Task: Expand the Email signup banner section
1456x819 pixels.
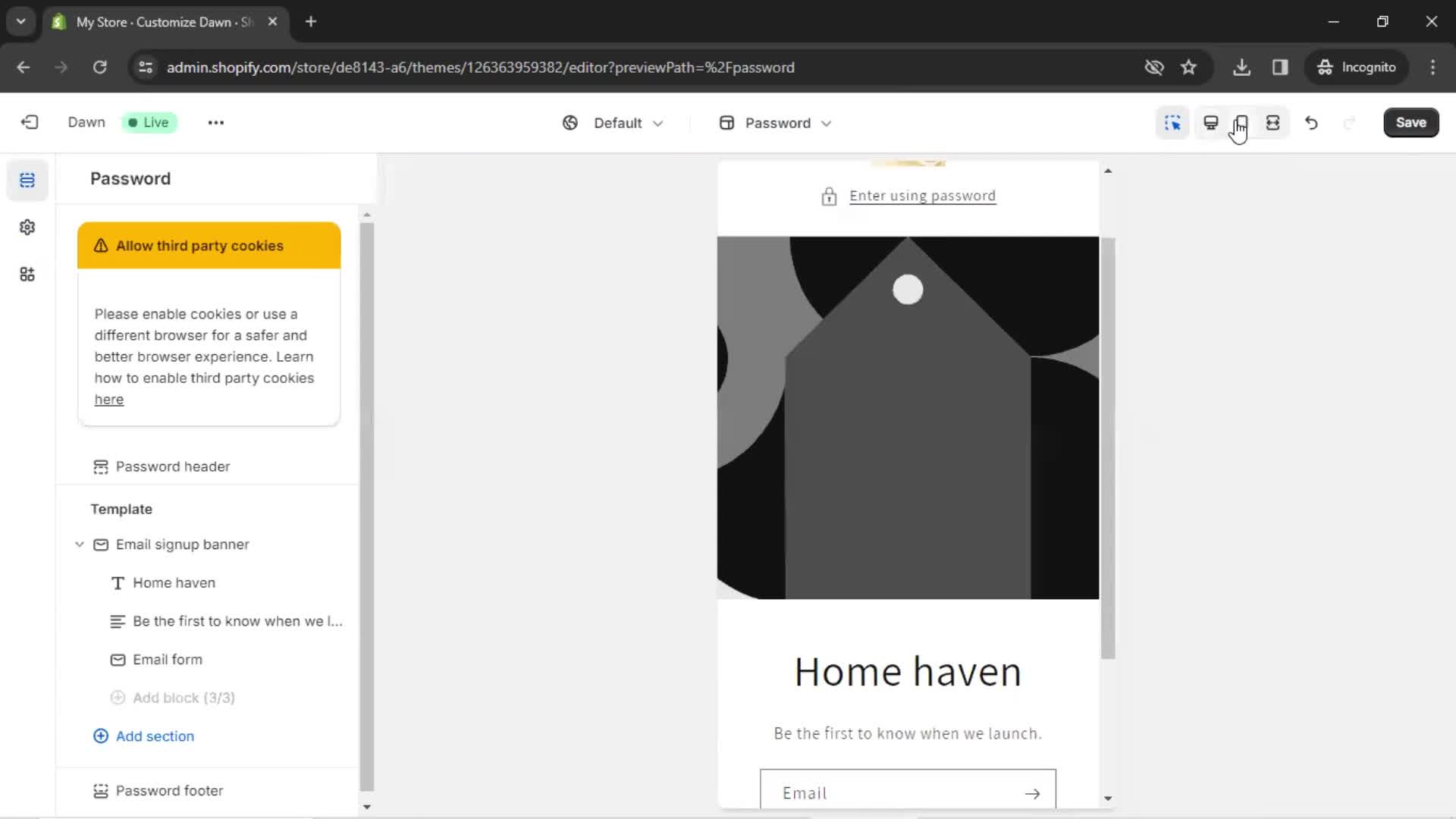Action: point(78,544)
